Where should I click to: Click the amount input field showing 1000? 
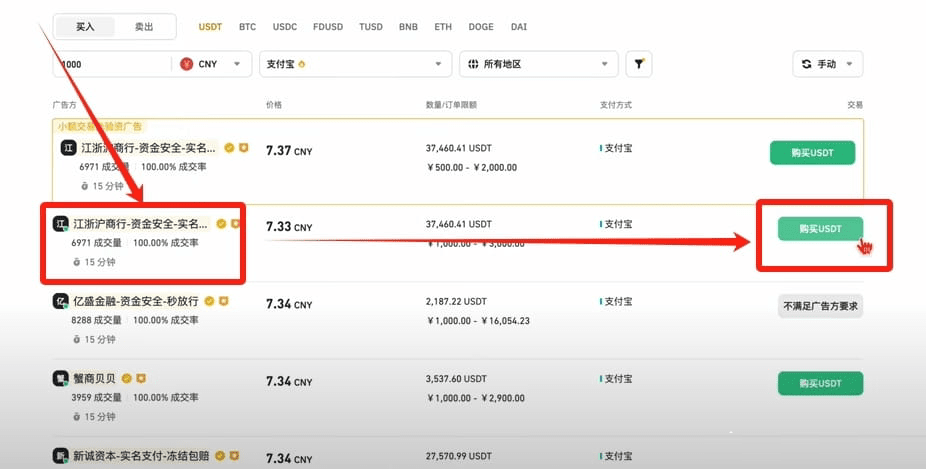[x=110, y=64]
